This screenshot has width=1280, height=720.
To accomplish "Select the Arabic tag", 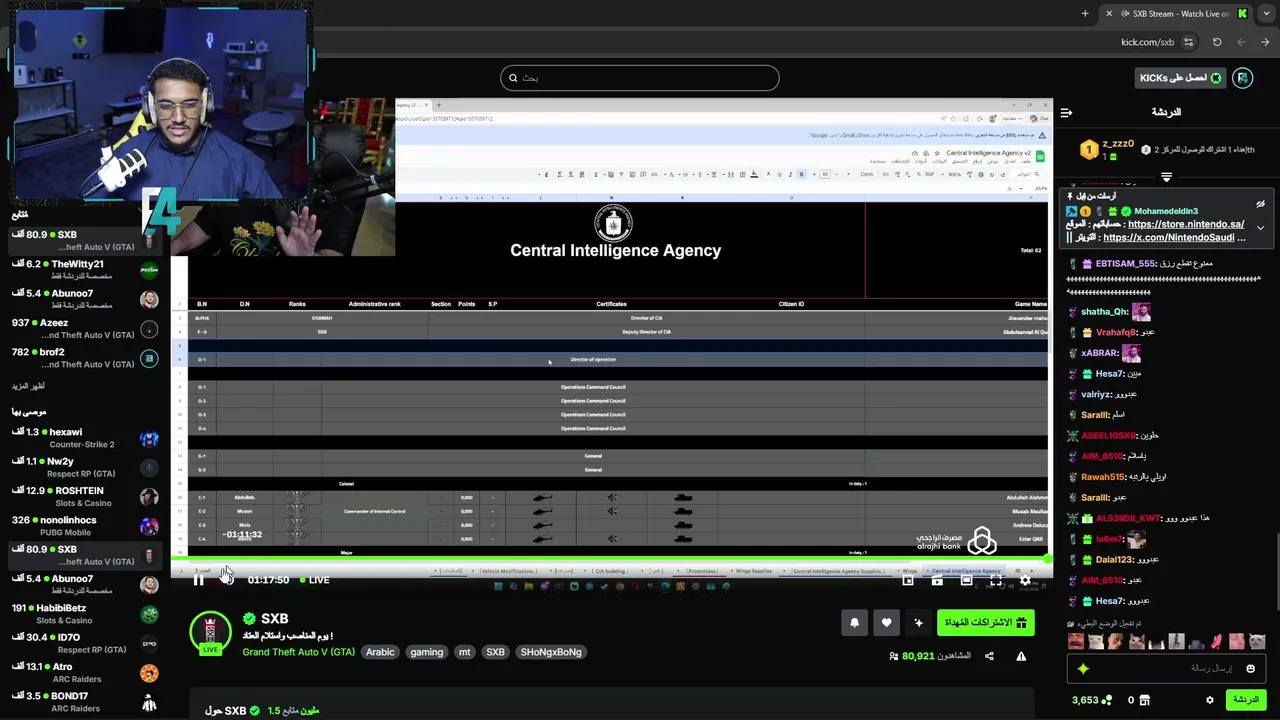I will pos(380,652).
